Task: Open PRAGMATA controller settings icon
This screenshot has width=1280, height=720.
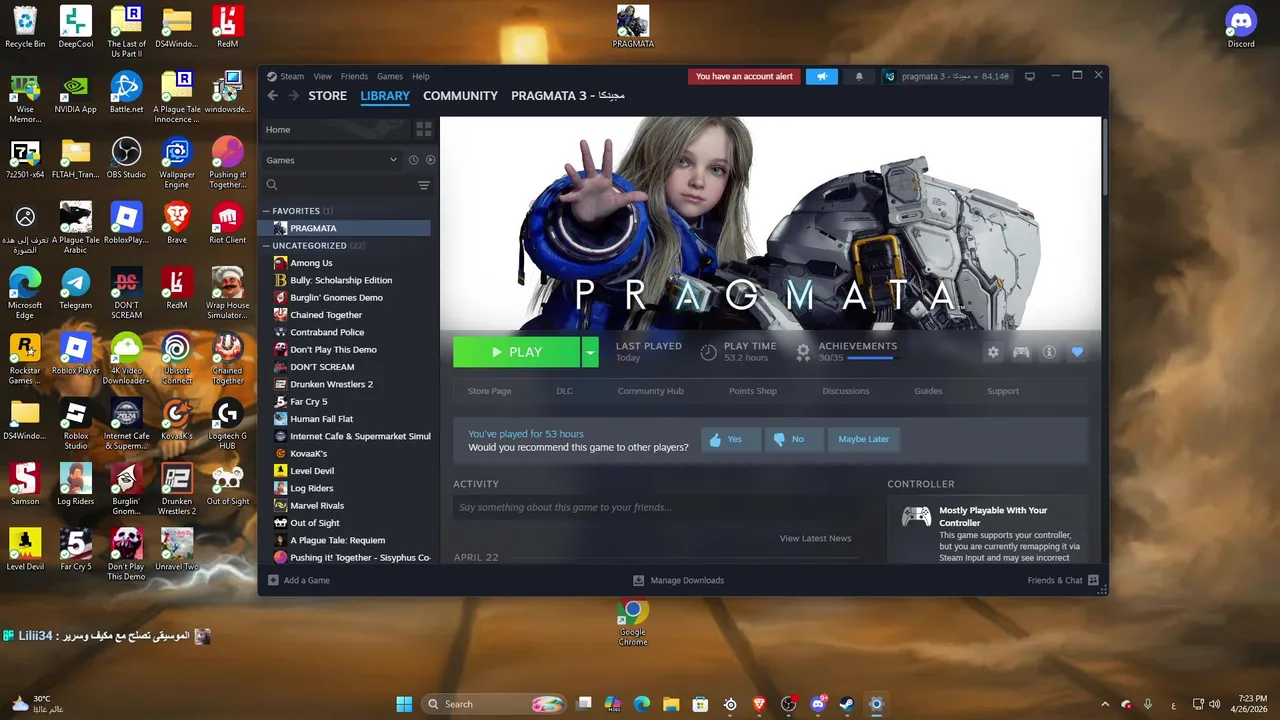Action: [1021, 352]
